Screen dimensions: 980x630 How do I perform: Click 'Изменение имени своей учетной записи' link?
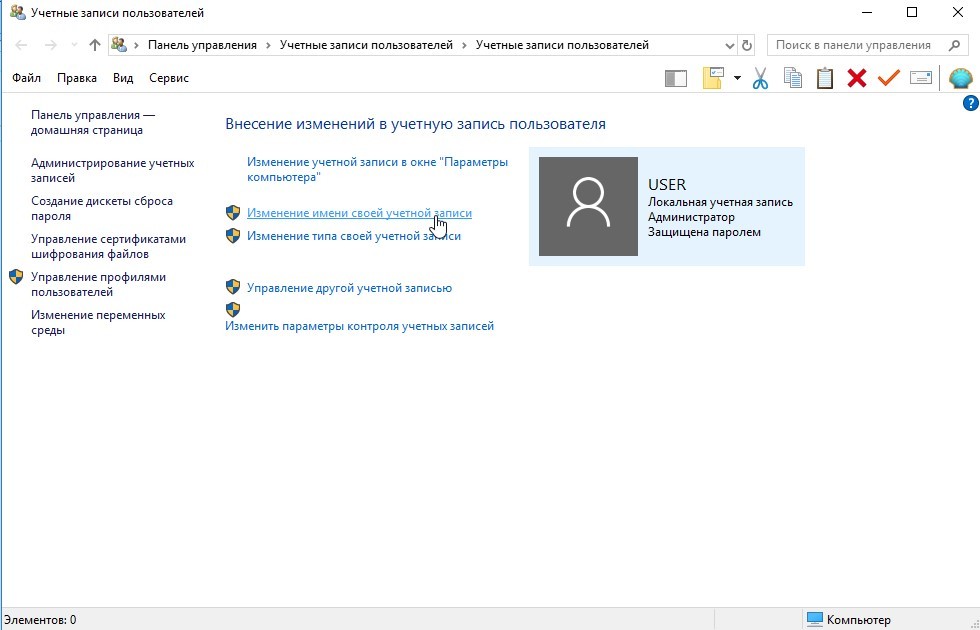click(359, 213)
